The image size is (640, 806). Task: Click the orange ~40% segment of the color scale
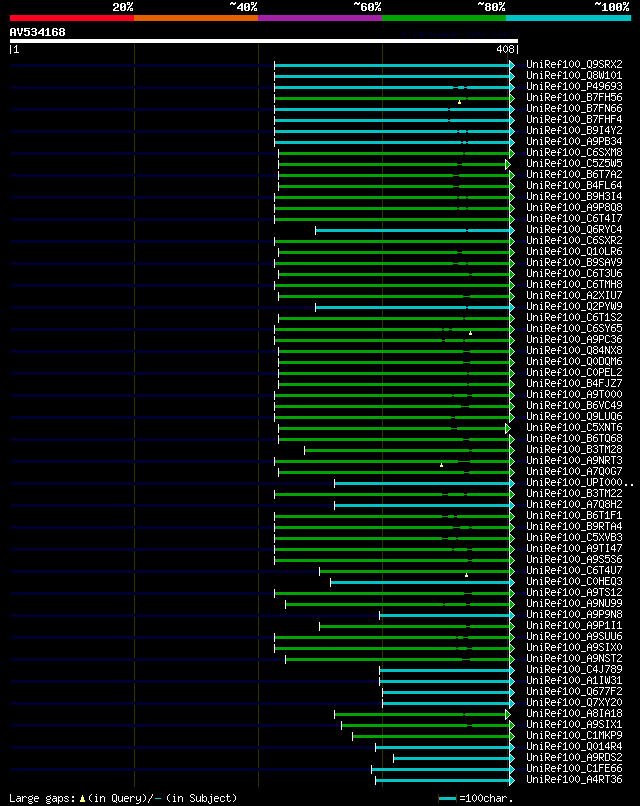196,18
